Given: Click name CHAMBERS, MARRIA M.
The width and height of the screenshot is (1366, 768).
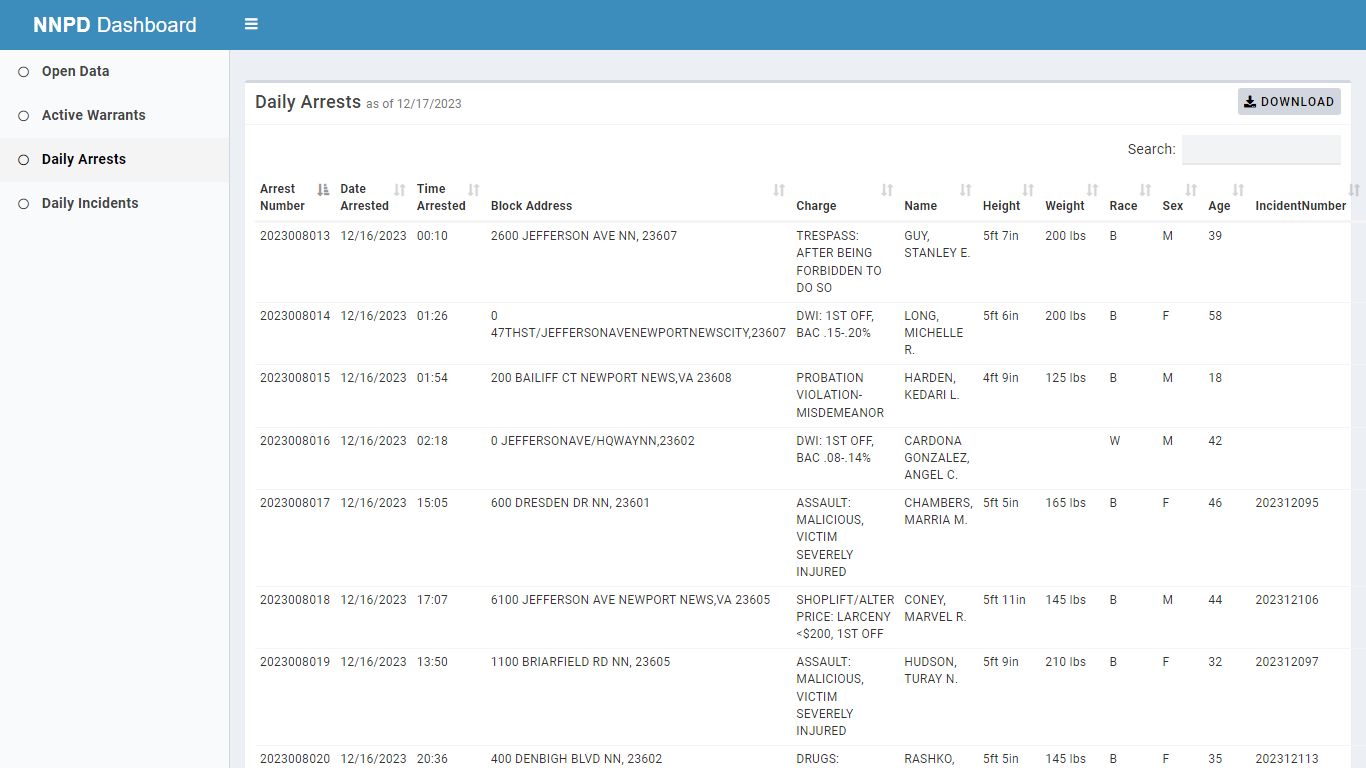Looking at the screenshot, I should [x=938, y=512].
